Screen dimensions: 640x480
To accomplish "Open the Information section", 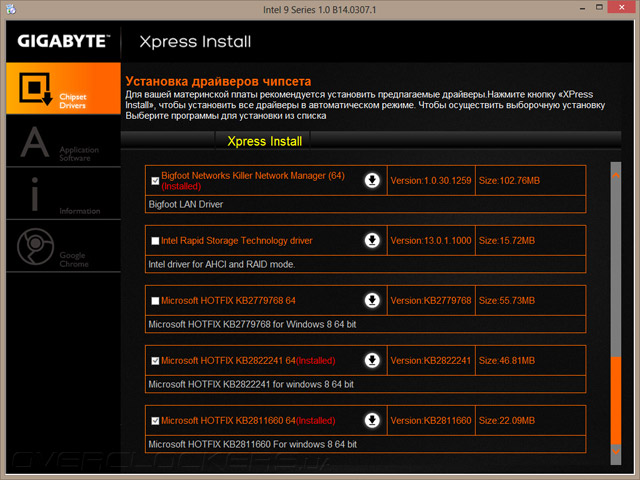I will [63, 193].
